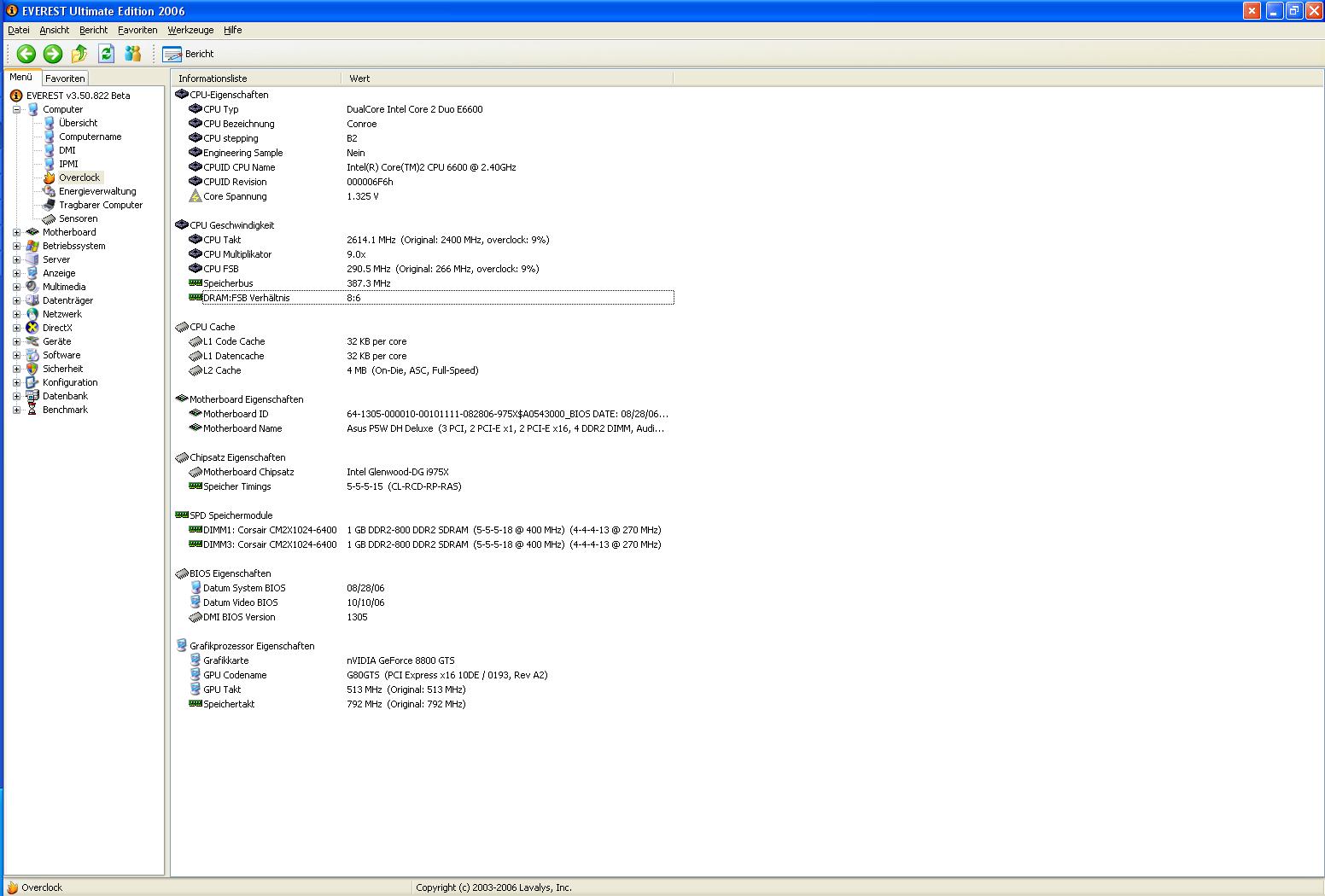Viewport: 1325px width, 896px height.
Task: Click the Speichertakt memory icon
Action: click(x=196, y=704)
